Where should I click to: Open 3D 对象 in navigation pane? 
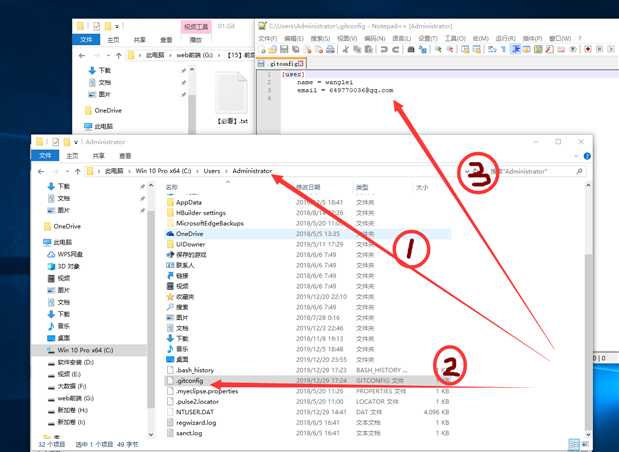click(69, 266)
